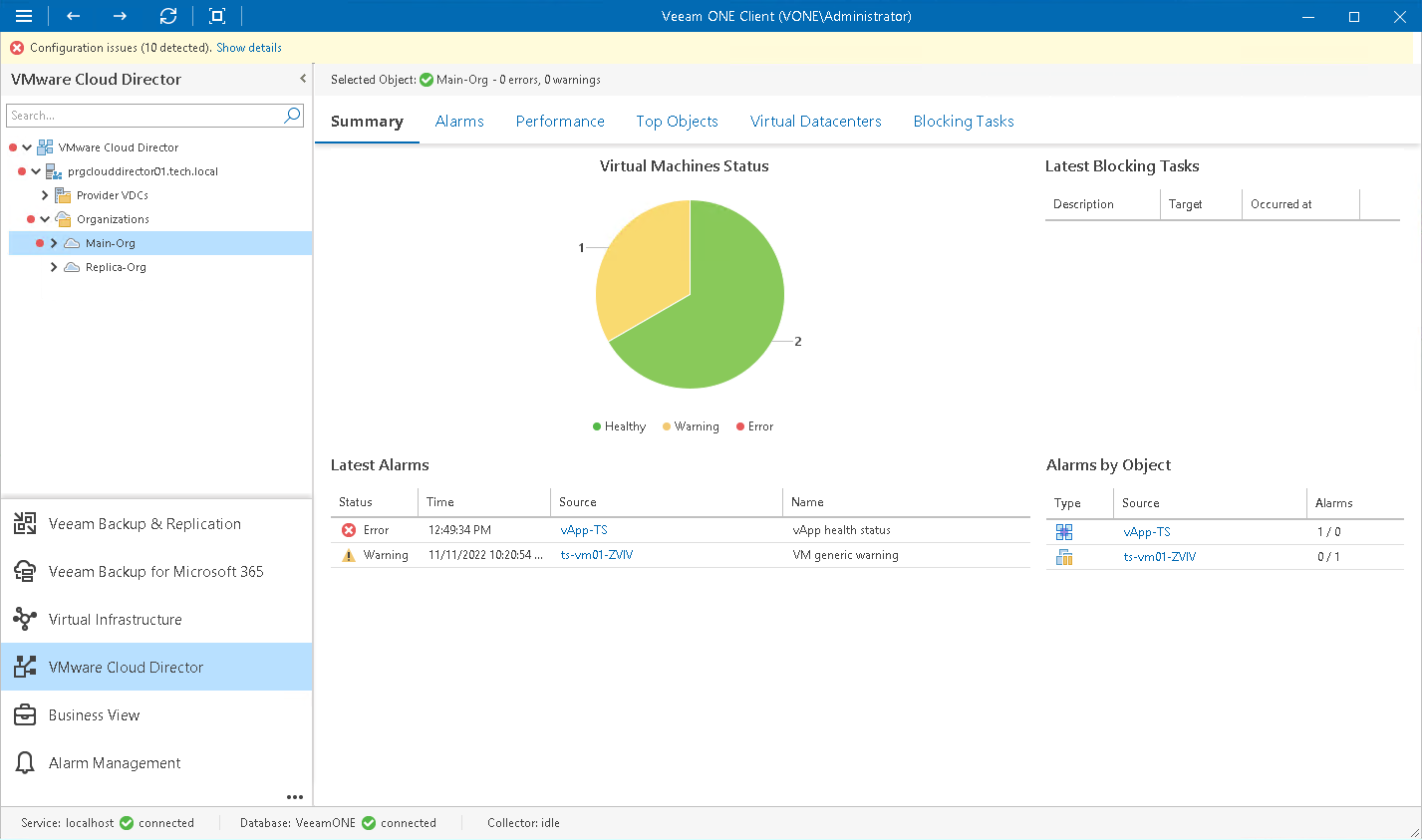Open Alarm Management section
The width and height of the screenshot is (1422, 840).
coord(115,763)
